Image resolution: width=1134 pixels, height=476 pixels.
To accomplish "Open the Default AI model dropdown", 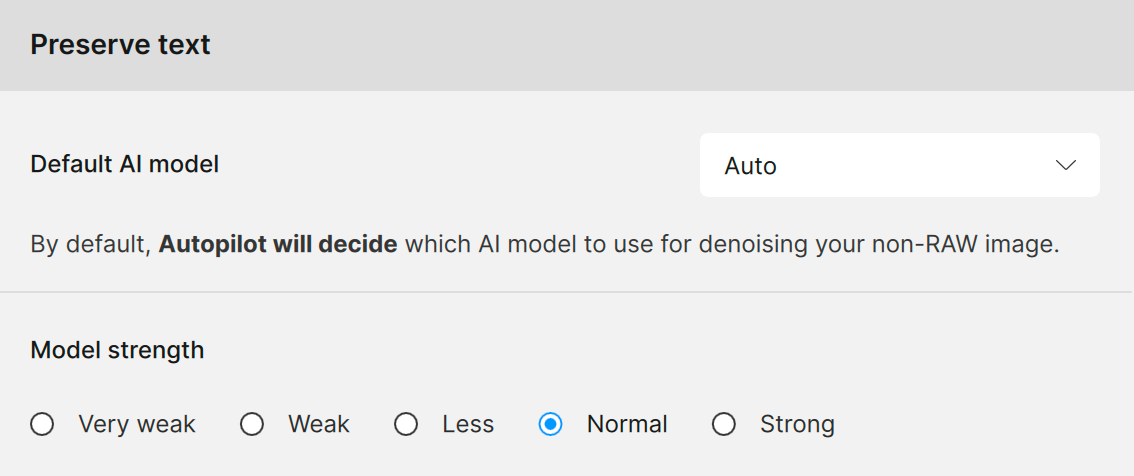I will point(899,165).
